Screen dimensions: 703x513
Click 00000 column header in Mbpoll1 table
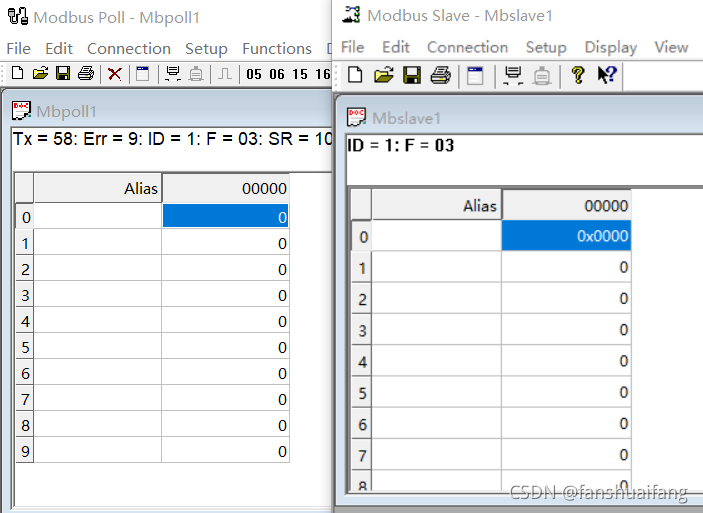point(226,188)
